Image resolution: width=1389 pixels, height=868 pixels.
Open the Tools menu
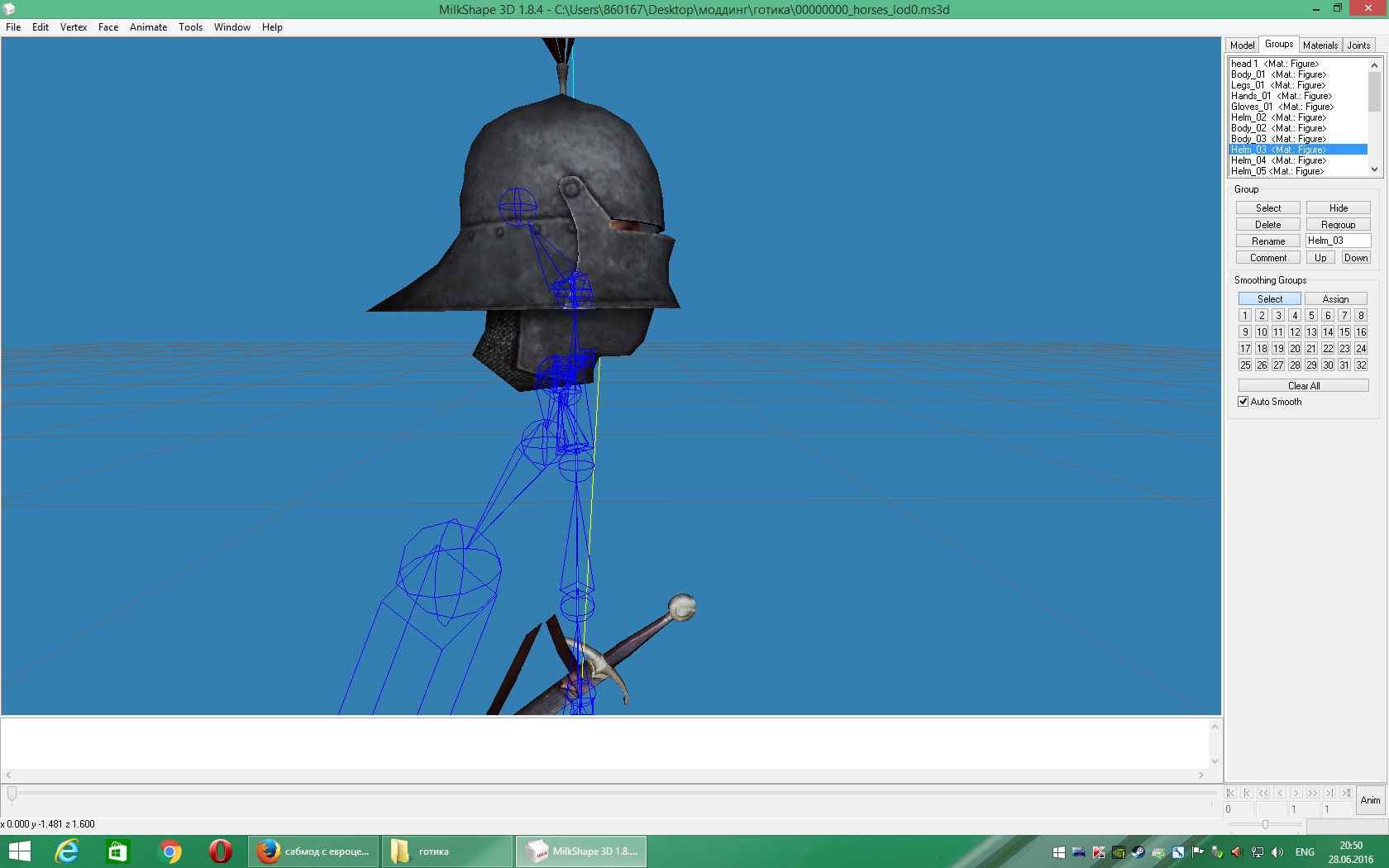pos(190,27)
